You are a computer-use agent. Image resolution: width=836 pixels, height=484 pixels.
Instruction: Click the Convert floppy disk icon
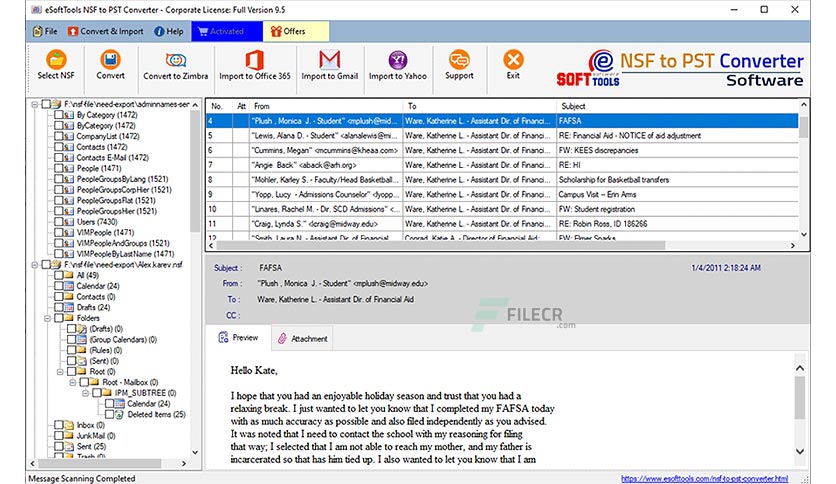[x=110, y=59]
